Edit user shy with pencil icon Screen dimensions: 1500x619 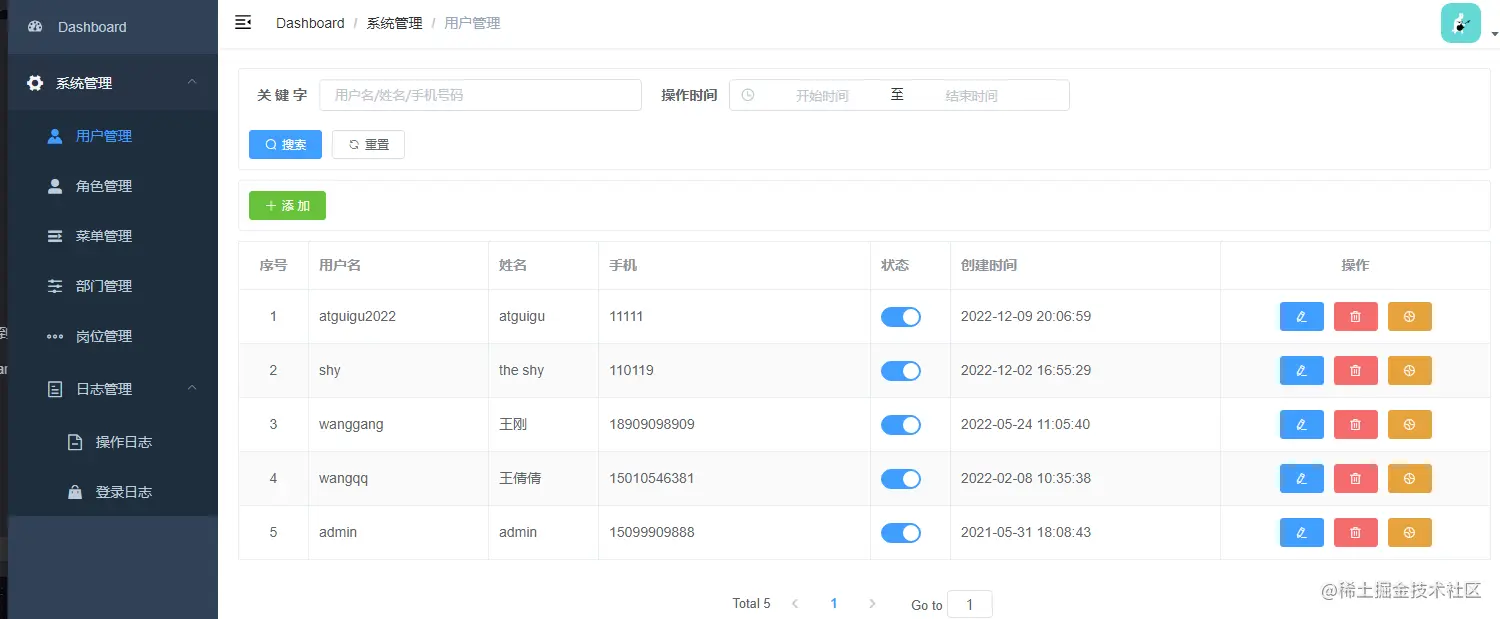pyautogui.click(x=1301, y=370)
